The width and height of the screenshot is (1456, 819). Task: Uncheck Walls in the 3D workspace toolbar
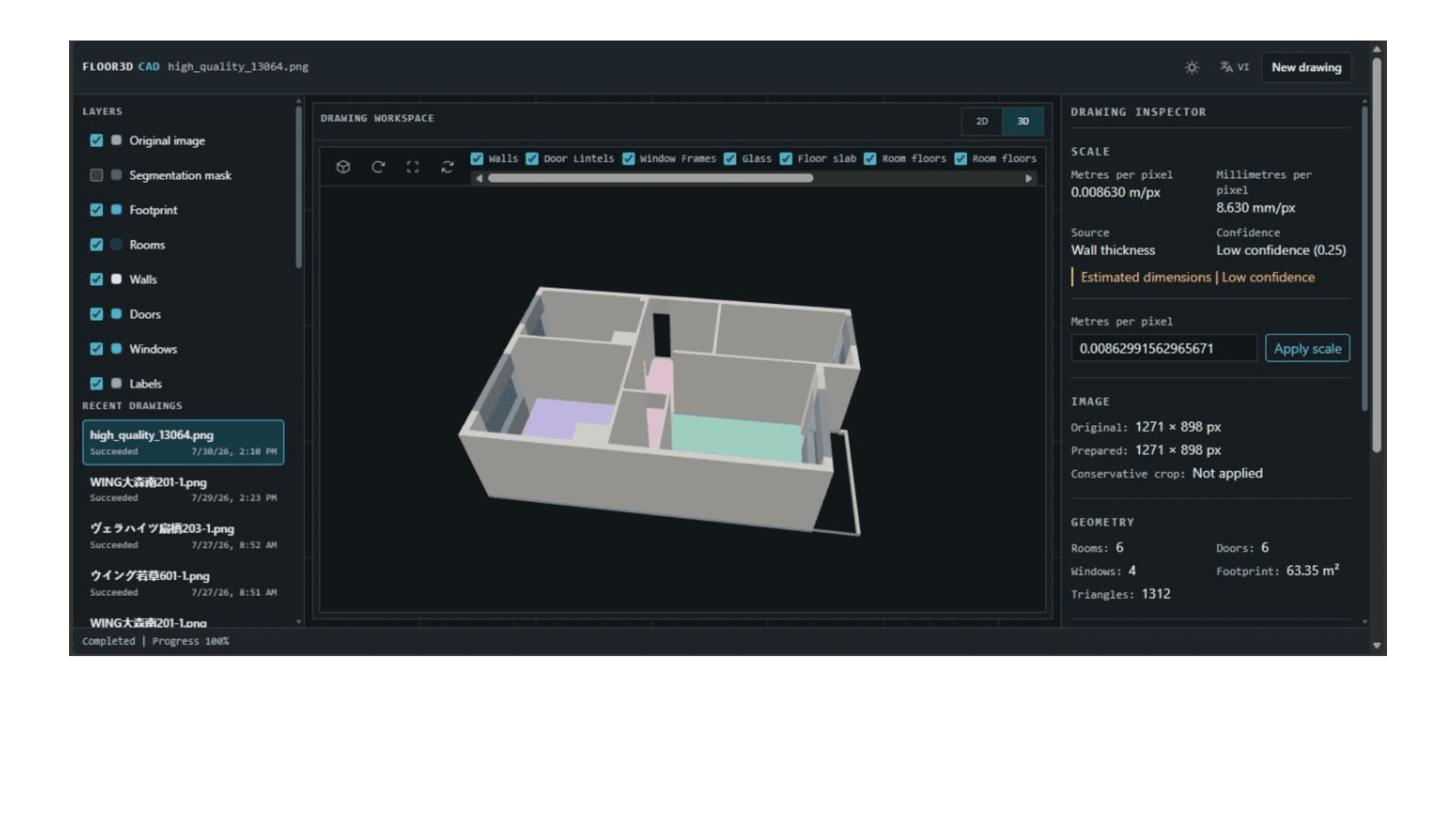coord(477,158)
